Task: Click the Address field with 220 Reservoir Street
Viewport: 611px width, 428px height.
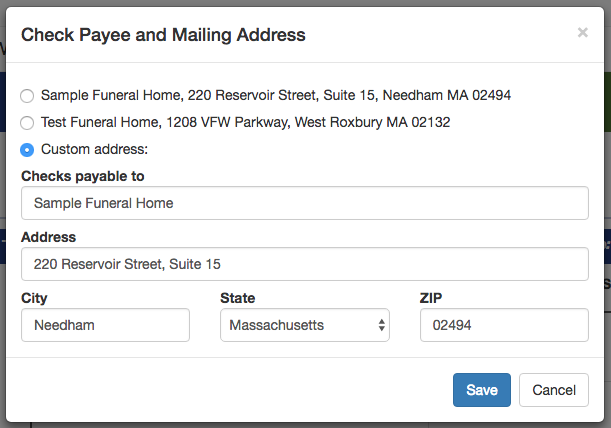Action: coord(304,264)
